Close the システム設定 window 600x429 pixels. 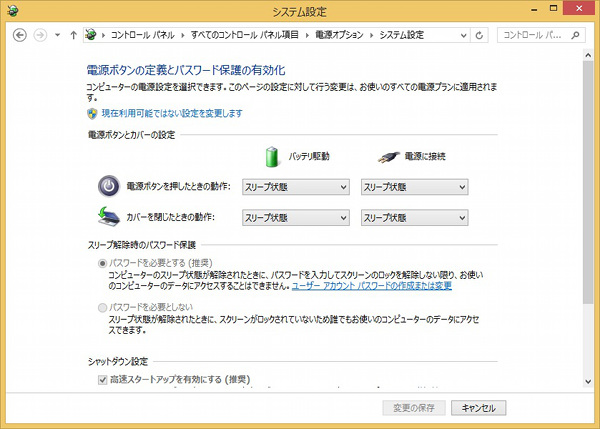click(x=579, y=8)
